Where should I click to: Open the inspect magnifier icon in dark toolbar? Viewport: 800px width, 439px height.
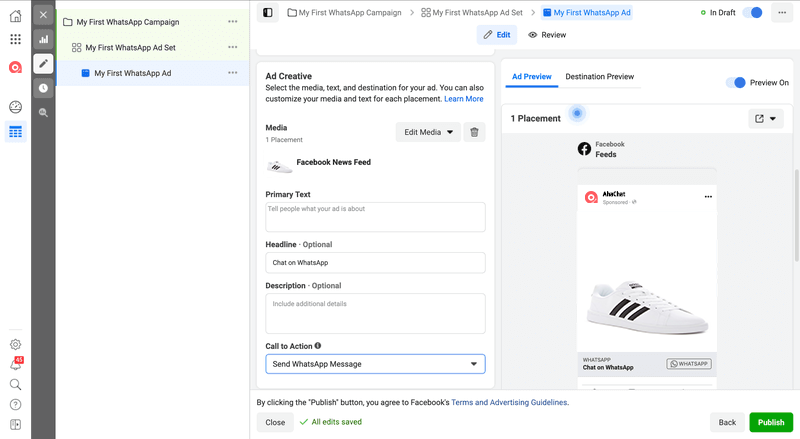click(x=43, y=112)
